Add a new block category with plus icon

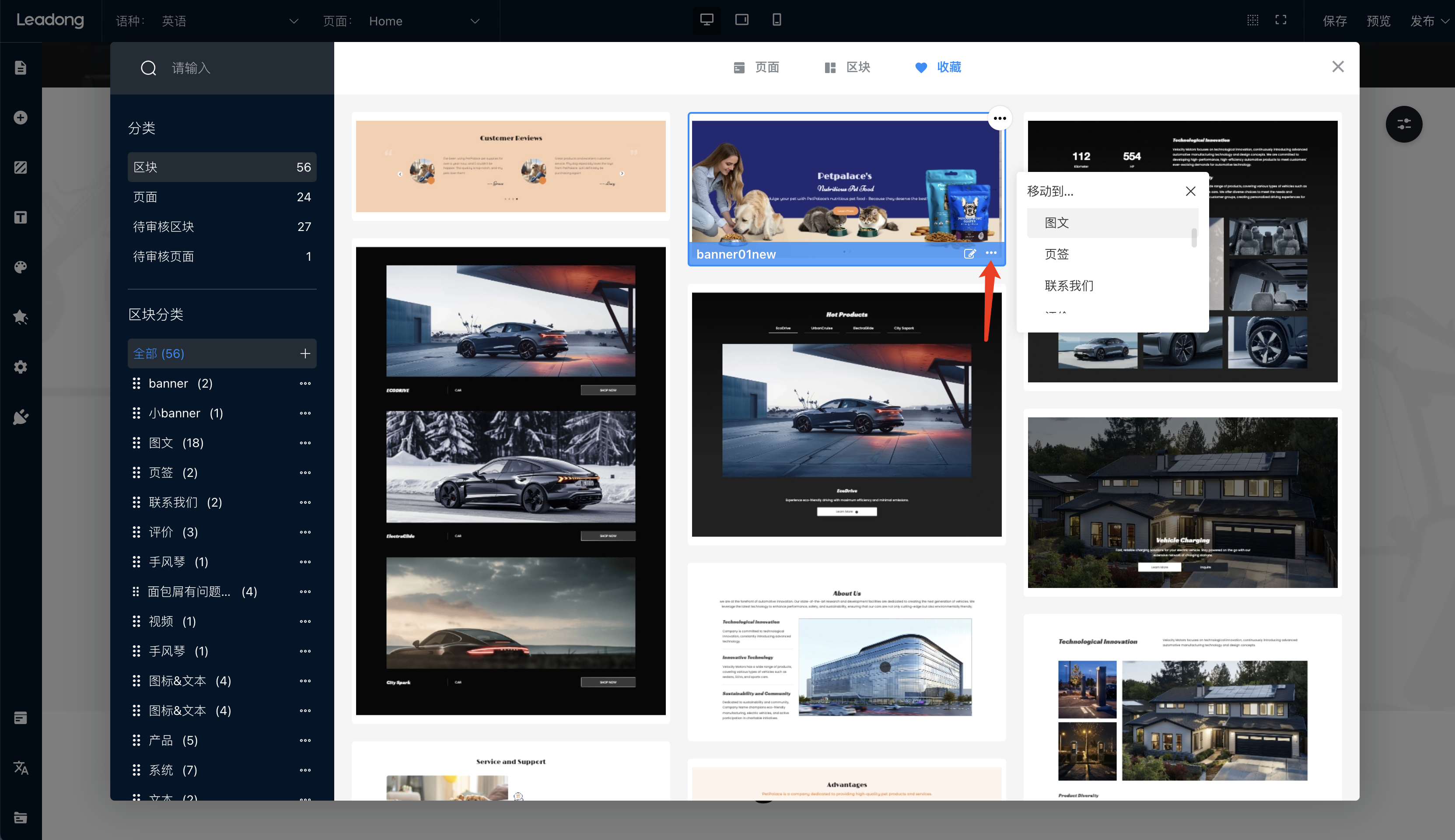(305, 353)
